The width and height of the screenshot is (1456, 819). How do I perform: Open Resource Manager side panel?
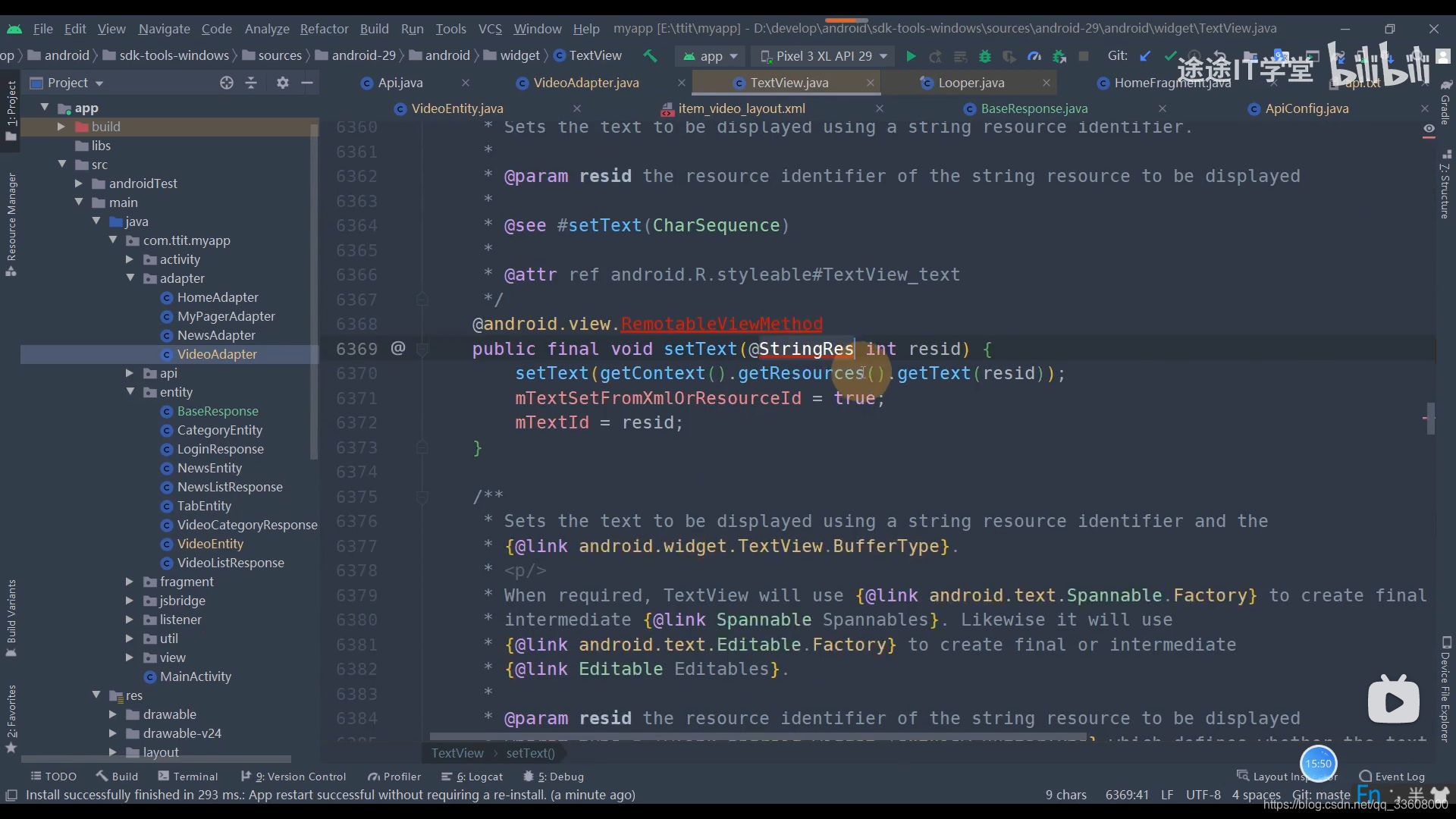click(x=11, y=224)
